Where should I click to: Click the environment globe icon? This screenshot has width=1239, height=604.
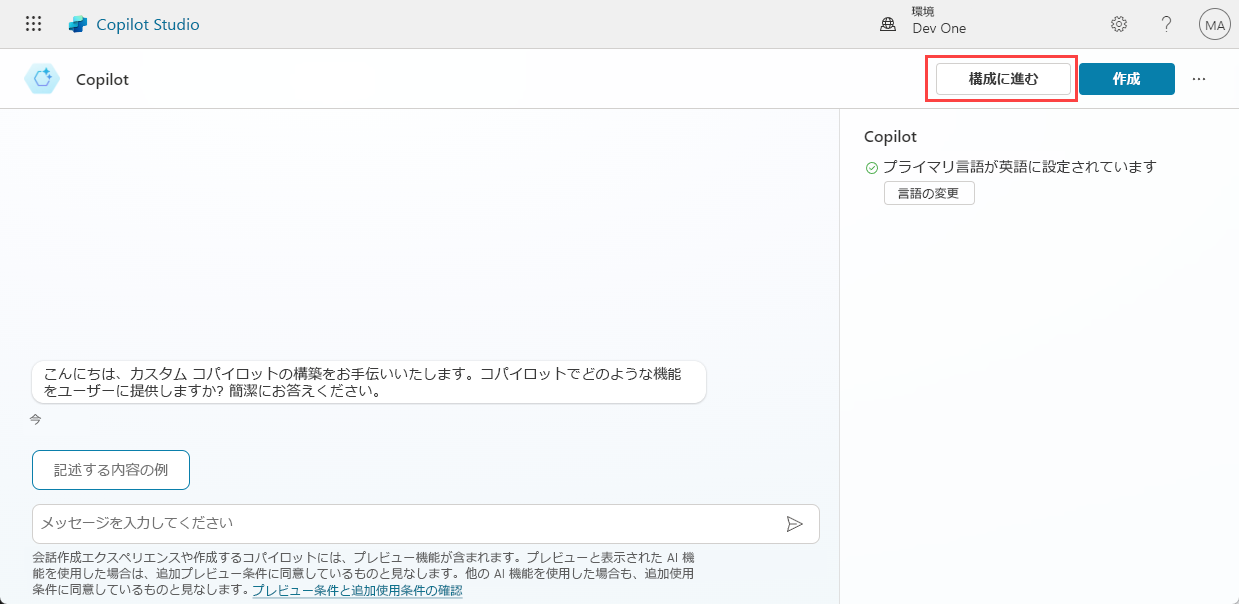click(x=888, y=24)
